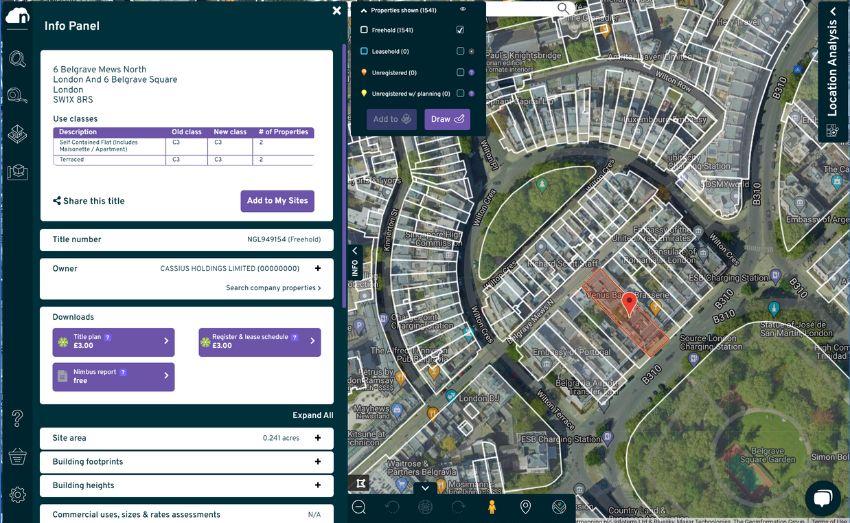Uncheck the Freehold checkbox
Viewport: 850px width, 523px height.
click(460, 30)
